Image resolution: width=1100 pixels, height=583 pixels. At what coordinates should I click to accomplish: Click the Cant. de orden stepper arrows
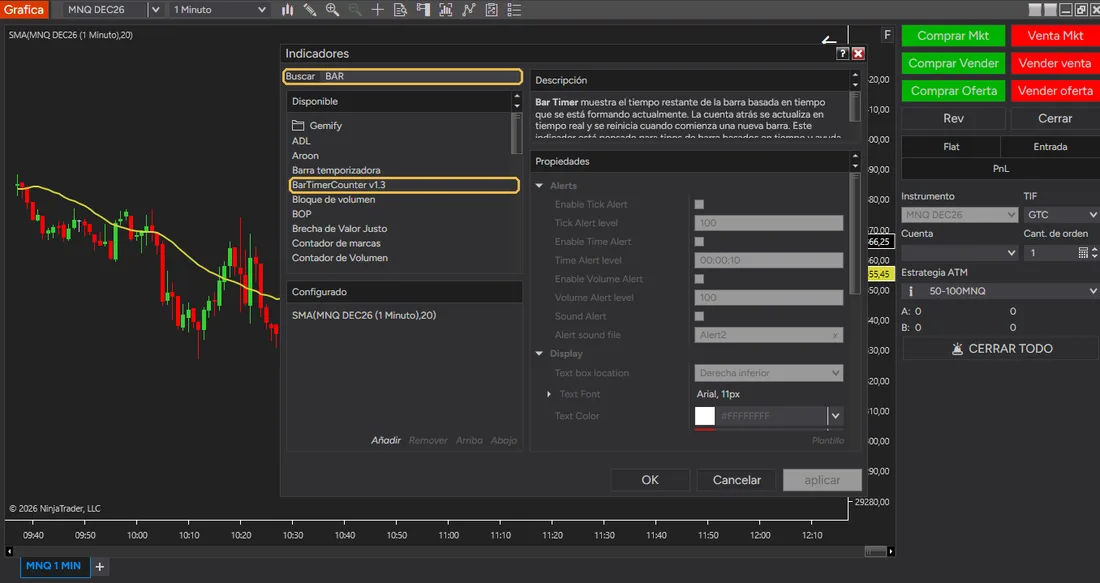1094,253
